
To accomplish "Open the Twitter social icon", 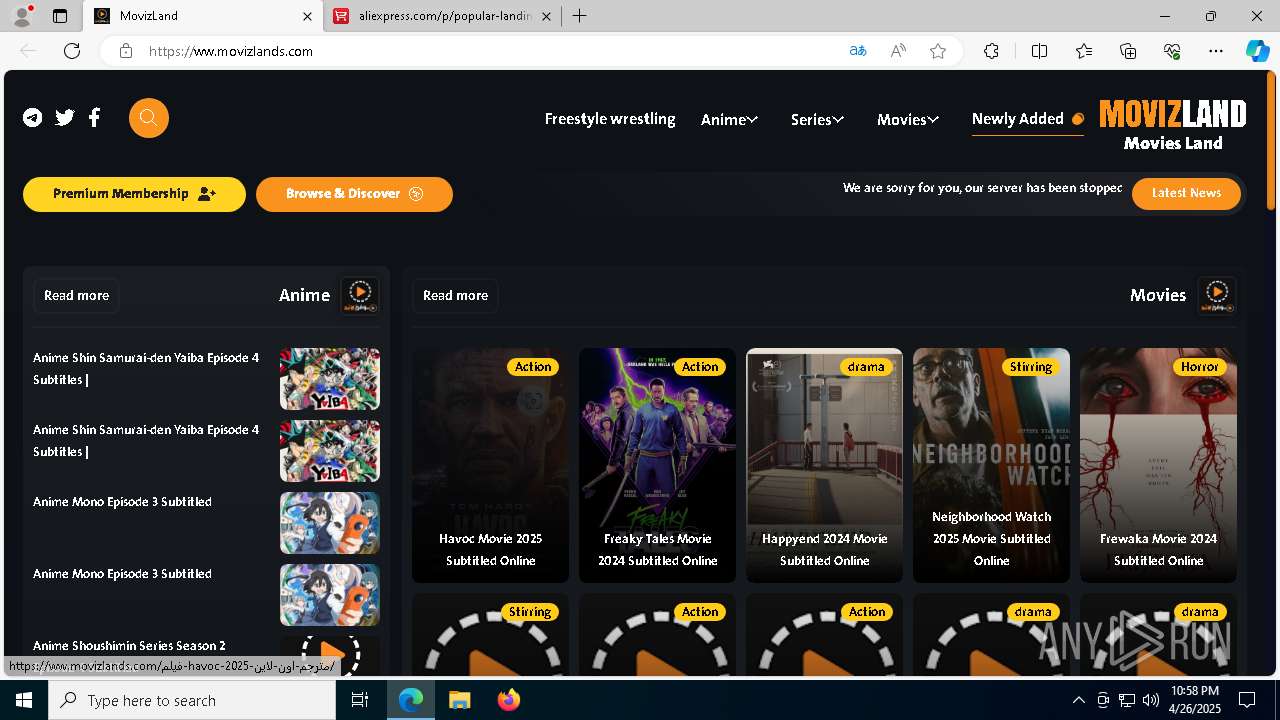I will [65, 118].
